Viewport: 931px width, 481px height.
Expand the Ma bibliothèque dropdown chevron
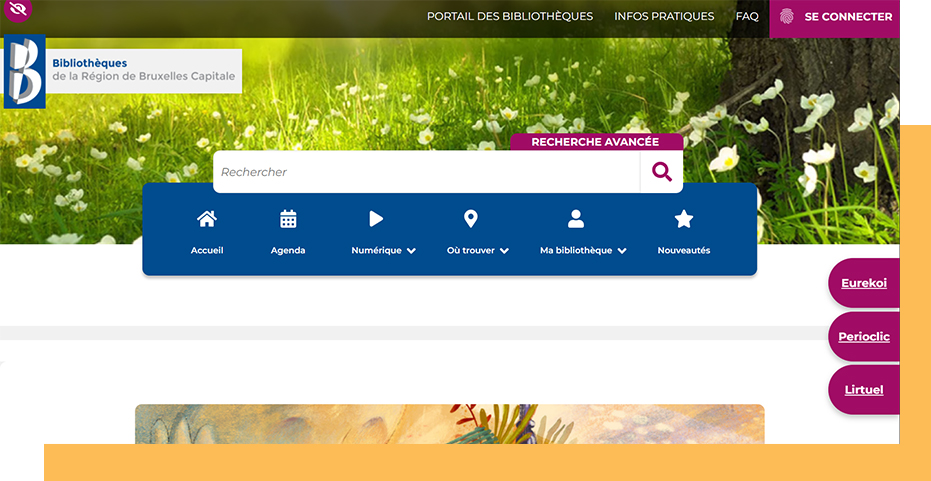[x=622, y=251]
